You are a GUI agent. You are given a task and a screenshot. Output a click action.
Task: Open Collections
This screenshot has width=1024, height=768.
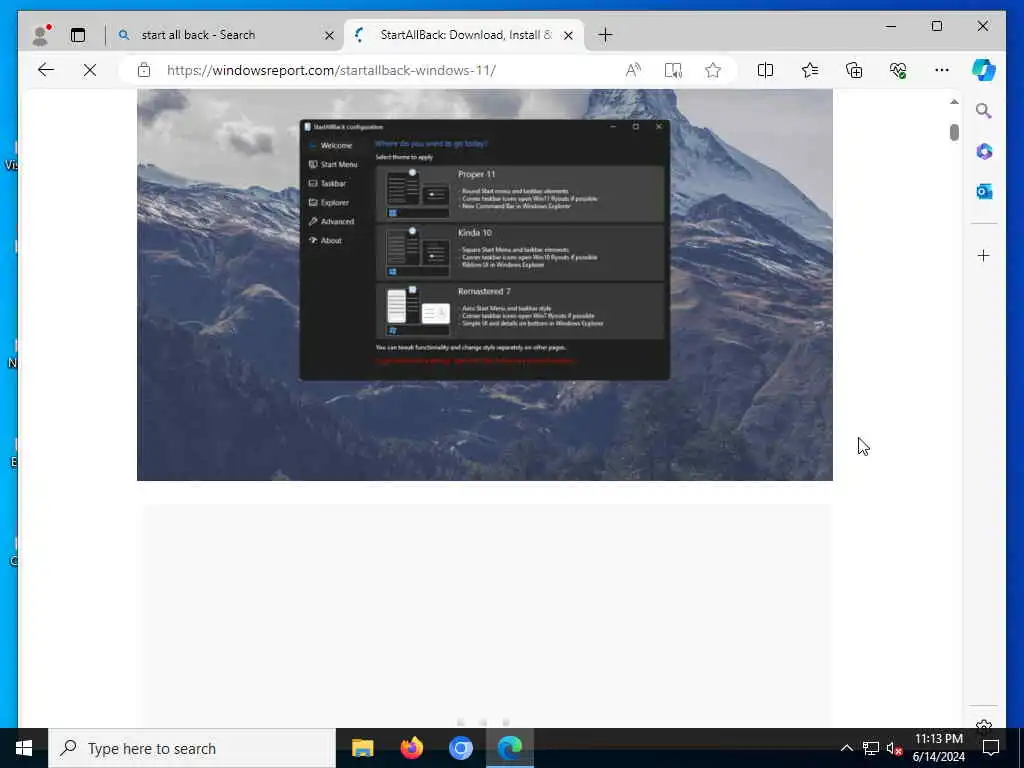tap(854, 70)
